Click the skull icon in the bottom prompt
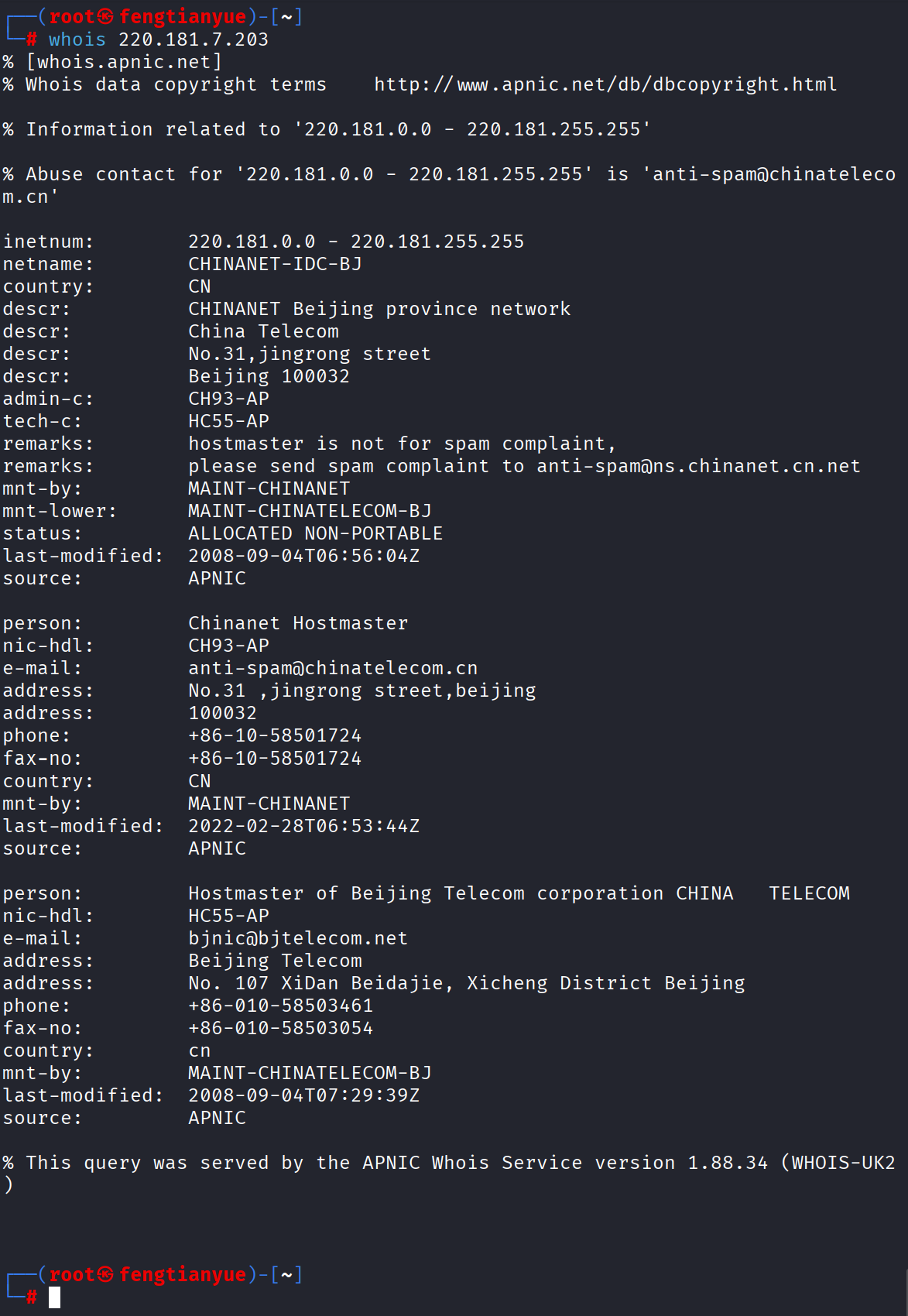This screenshot has width=908, height=1316. [106, 1274]
